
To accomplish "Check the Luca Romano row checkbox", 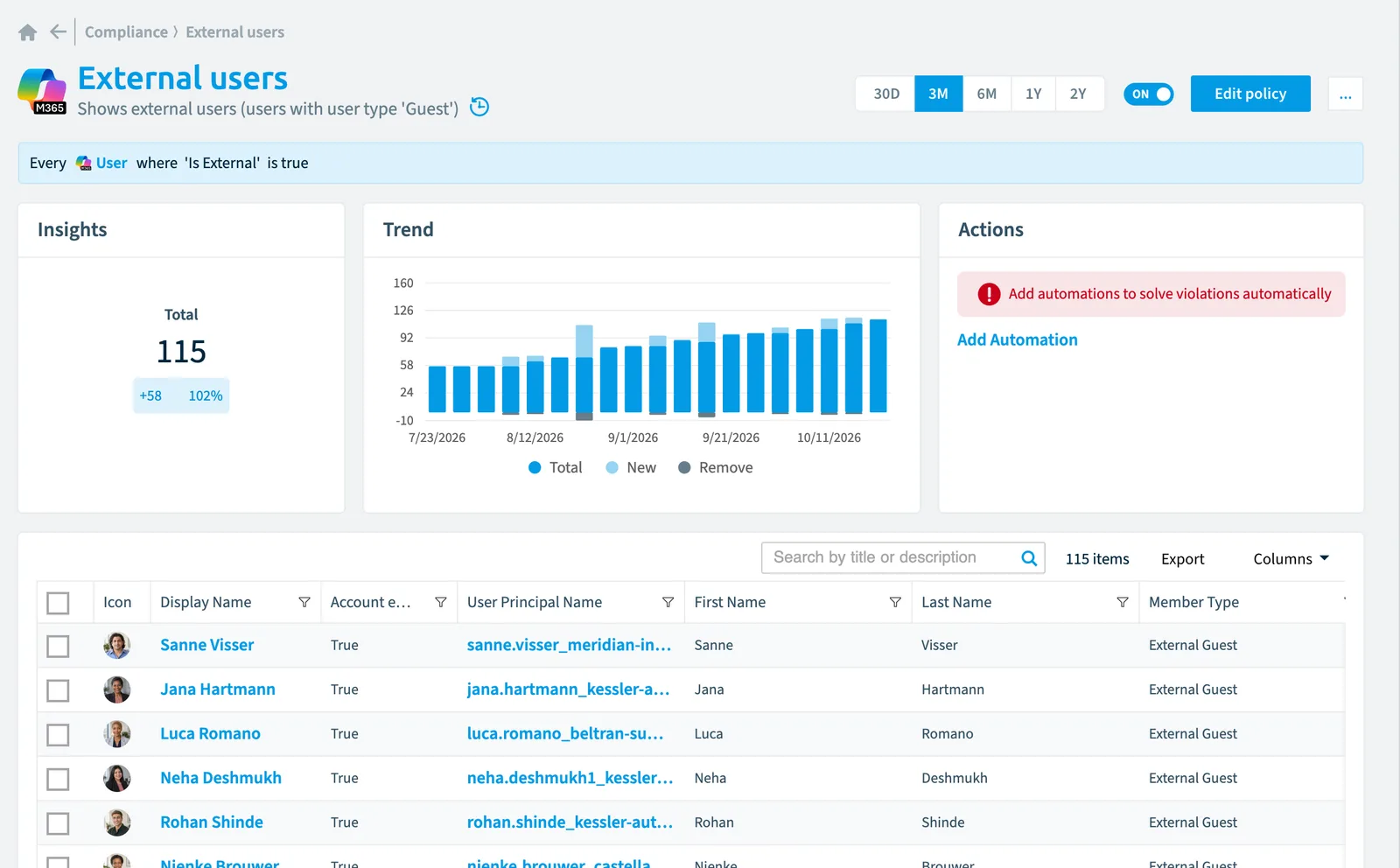I will tap(58, 734).
